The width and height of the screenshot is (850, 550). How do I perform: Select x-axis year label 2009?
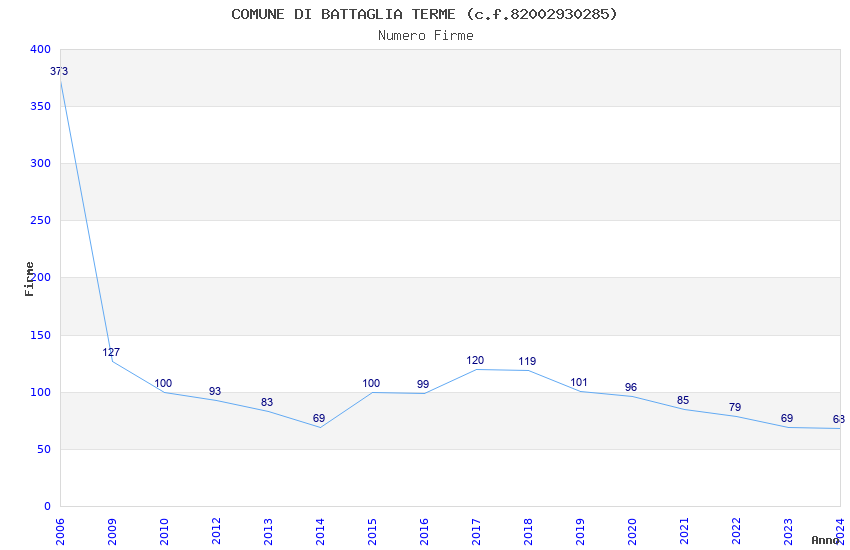tap(112, 531)
